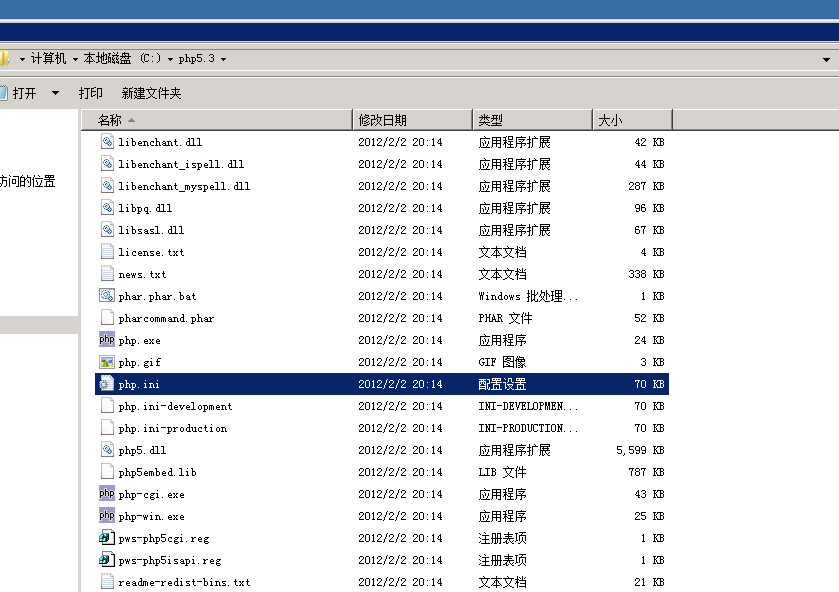Open php.exe by double-click… select the php.exe application icon
The width and height of the screenshot is (839, 592).
point(106,340)
